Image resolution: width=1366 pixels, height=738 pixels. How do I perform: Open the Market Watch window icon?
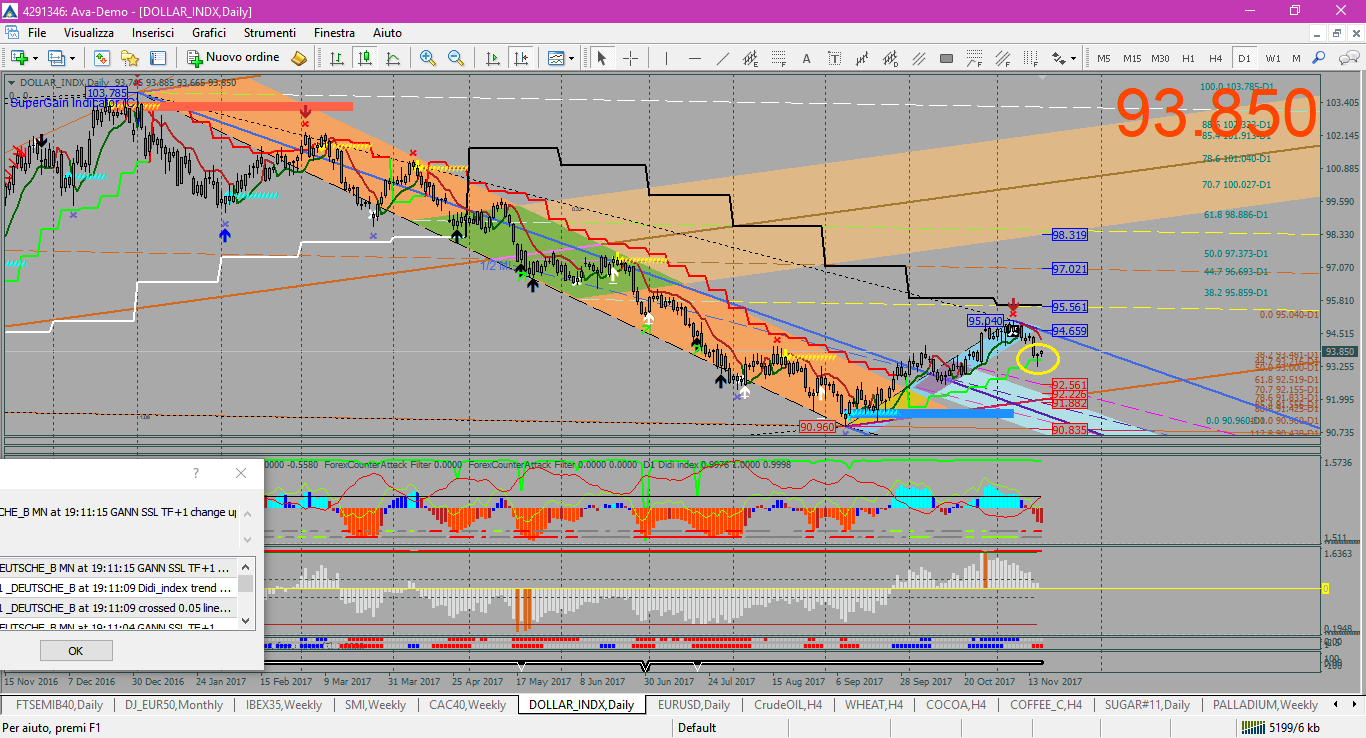pyautogui.click(x=104, y=58)
